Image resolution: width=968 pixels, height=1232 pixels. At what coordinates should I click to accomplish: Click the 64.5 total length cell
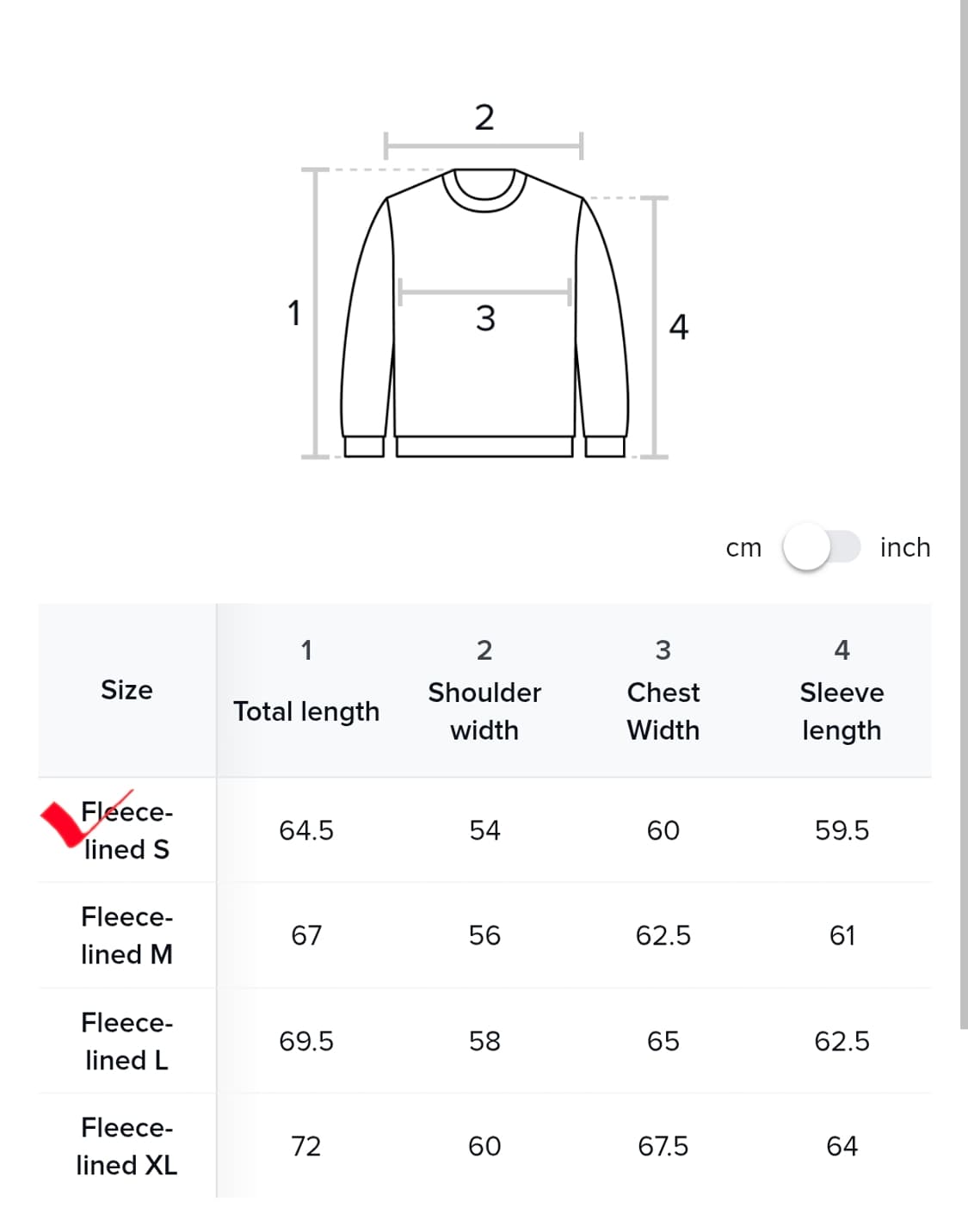[x=306, y=830]
